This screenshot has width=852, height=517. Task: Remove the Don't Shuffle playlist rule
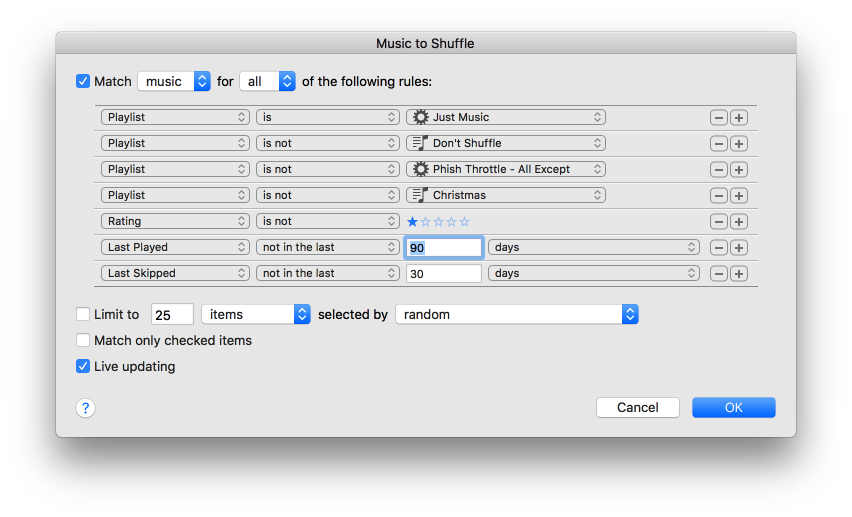click(718, 144)
